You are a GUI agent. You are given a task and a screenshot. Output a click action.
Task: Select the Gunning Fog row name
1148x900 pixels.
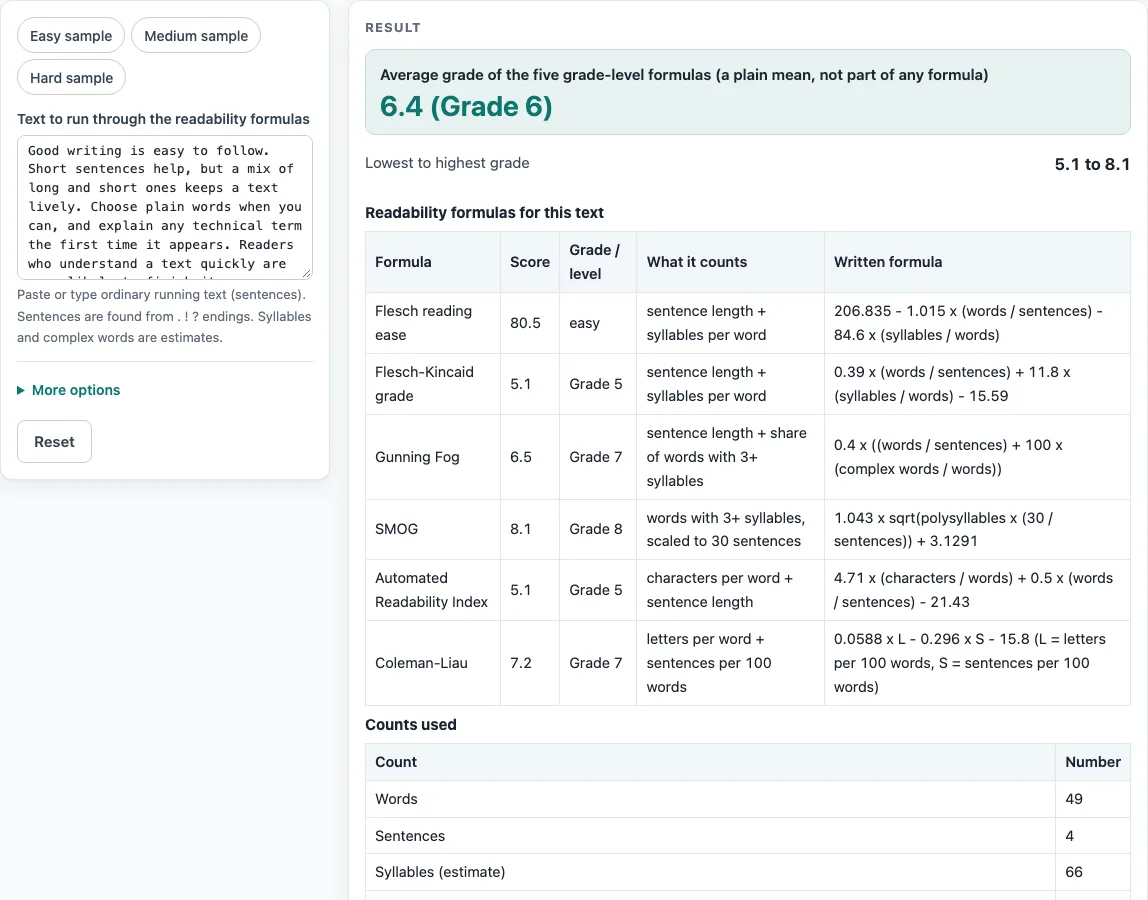(417, 457)
